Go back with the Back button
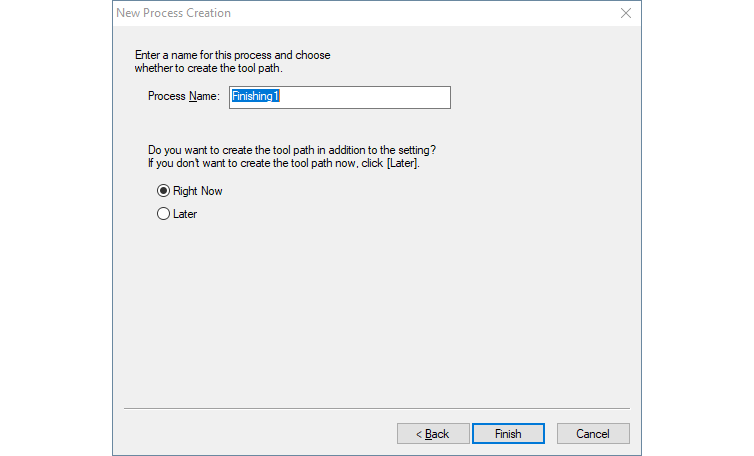754x456 pixels. pyautogui.click(x=433, y=433)
